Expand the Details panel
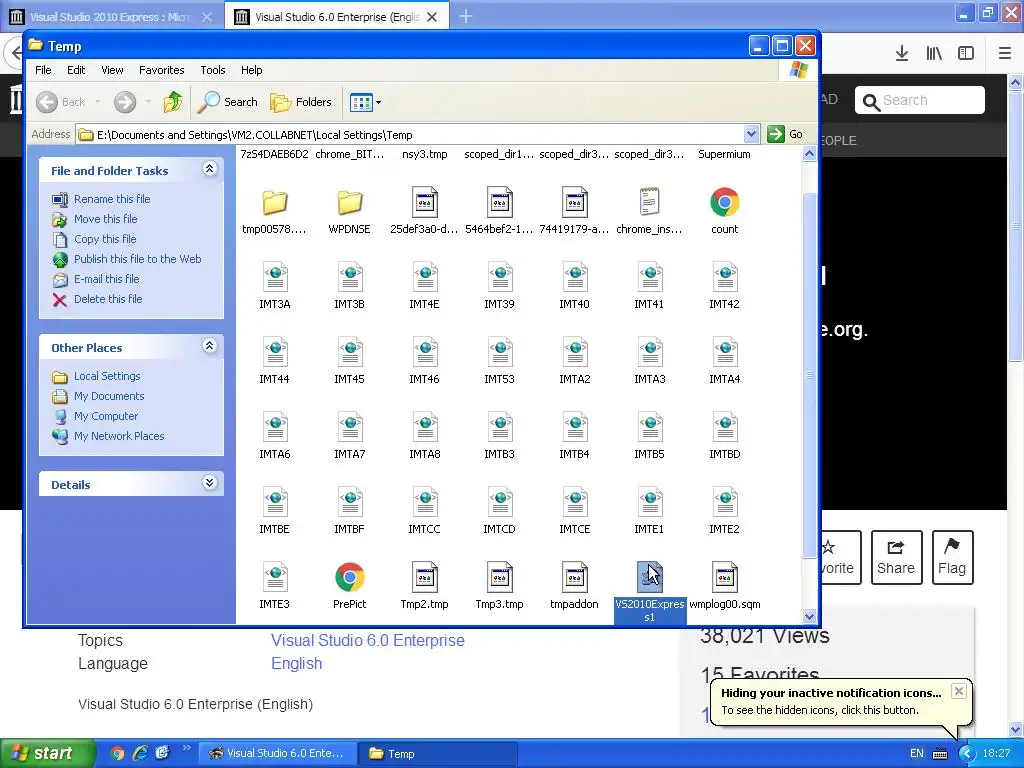Image resolution: width=1024 pixels, height=768 pixels. [x=209, y=483]
